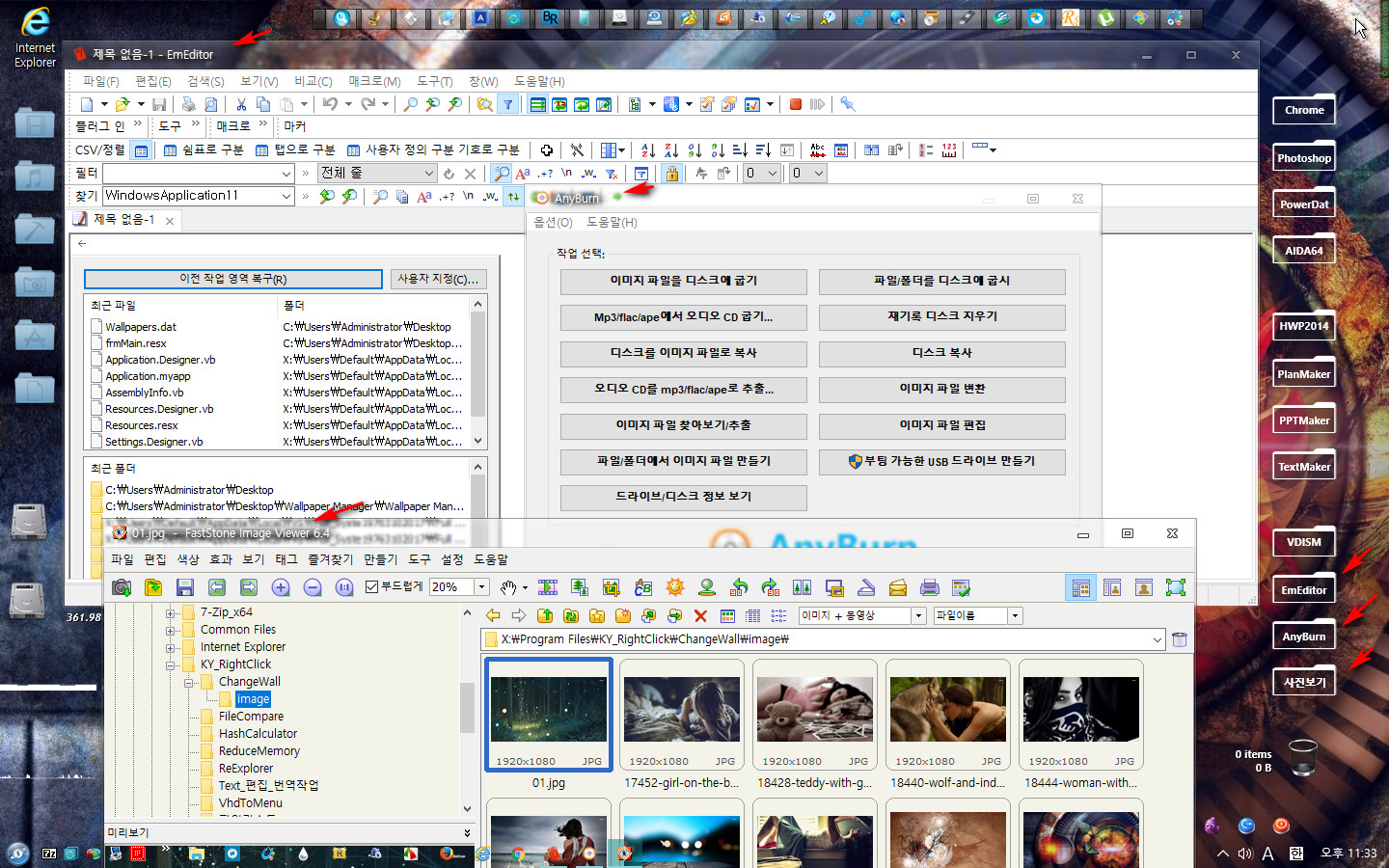Click AnyBurn 이미지 파일을 디스크에 굽기 button

click(x=684, y=281)
